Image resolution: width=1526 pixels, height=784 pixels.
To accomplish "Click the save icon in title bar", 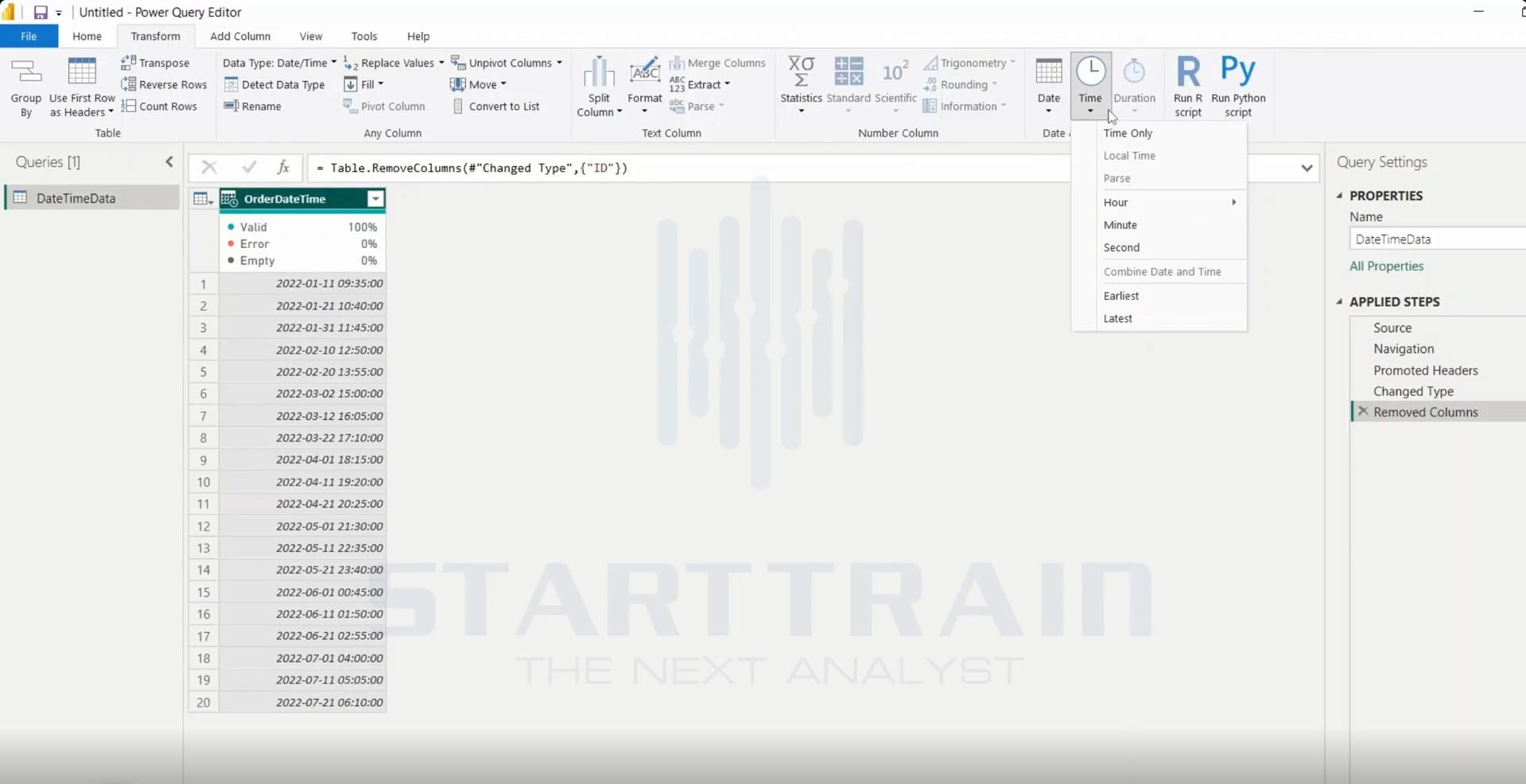I will tap(40, 12).
